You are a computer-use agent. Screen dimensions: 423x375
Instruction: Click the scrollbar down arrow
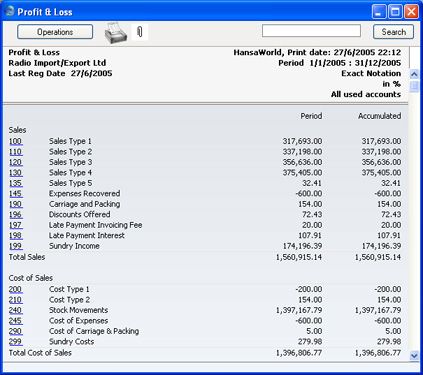coord(414,356)
